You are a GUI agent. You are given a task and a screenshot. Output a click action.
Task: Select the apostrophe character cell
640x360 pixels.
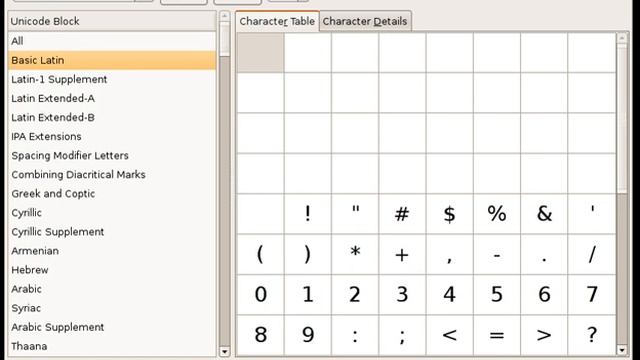coord(591,214)
